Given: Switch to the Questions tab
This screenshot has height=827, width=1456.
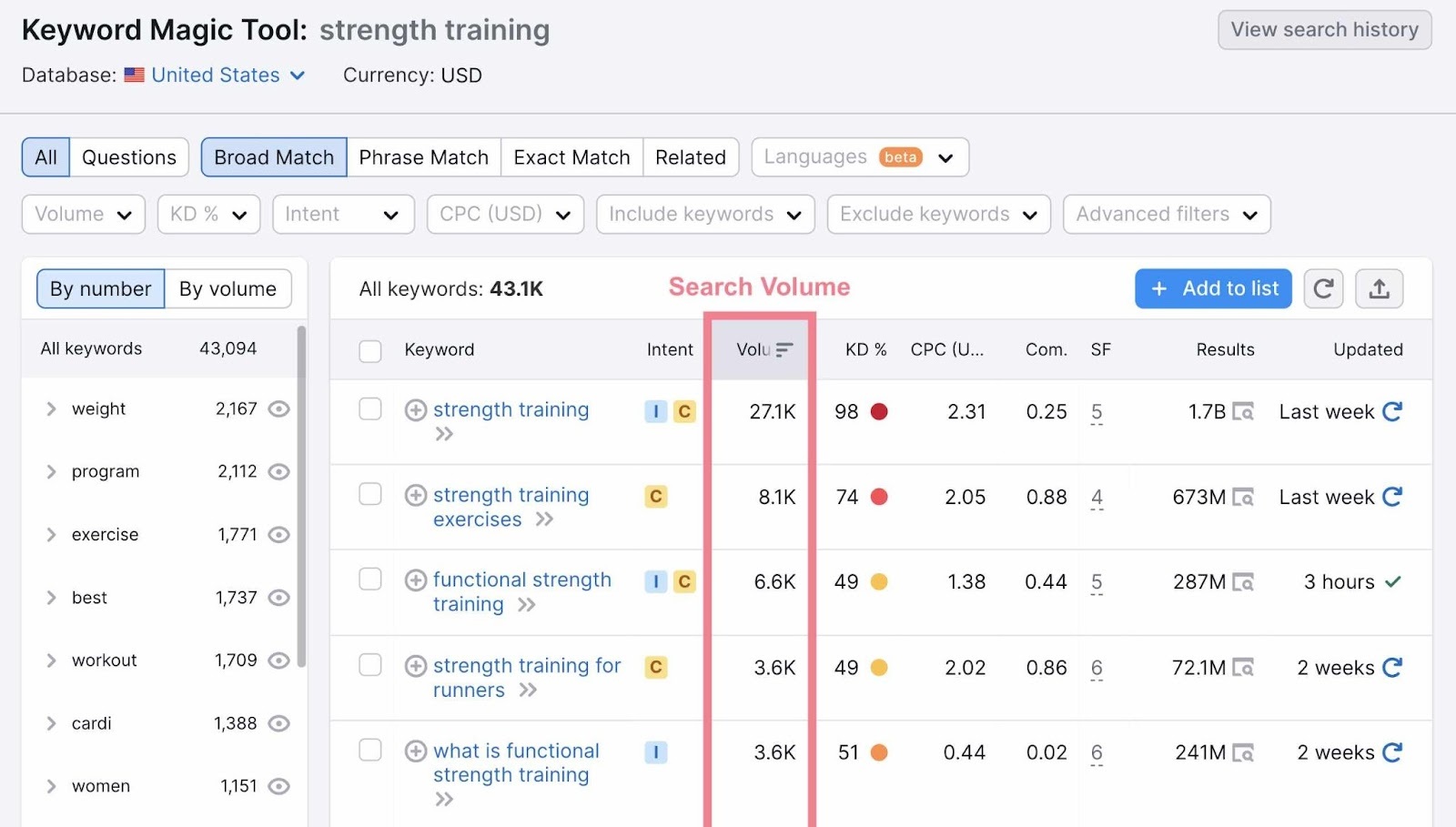Looking at the screenshot, I should 128,156.
